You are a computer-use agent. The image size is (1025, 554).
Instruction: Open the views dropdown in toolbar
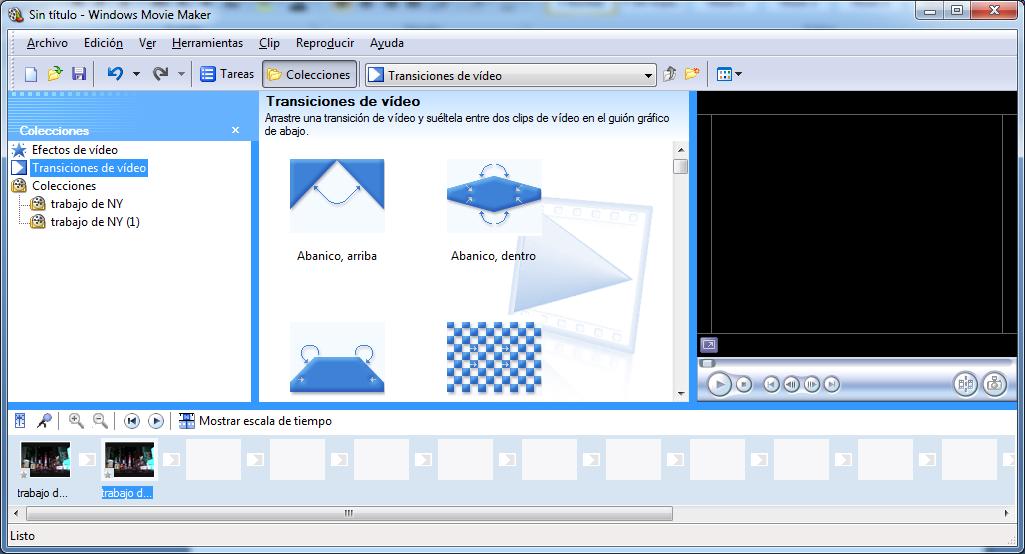pos(729,74)
